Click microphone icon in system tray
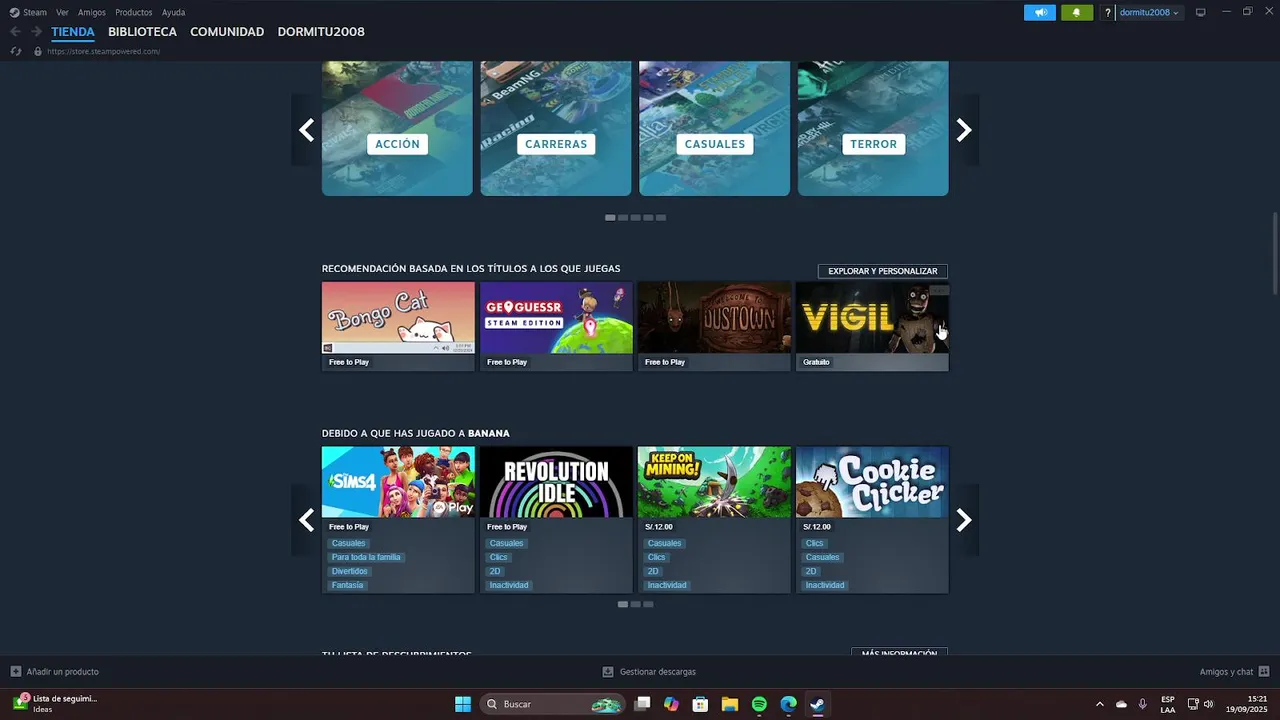1280x720 pixels. 1143,704
